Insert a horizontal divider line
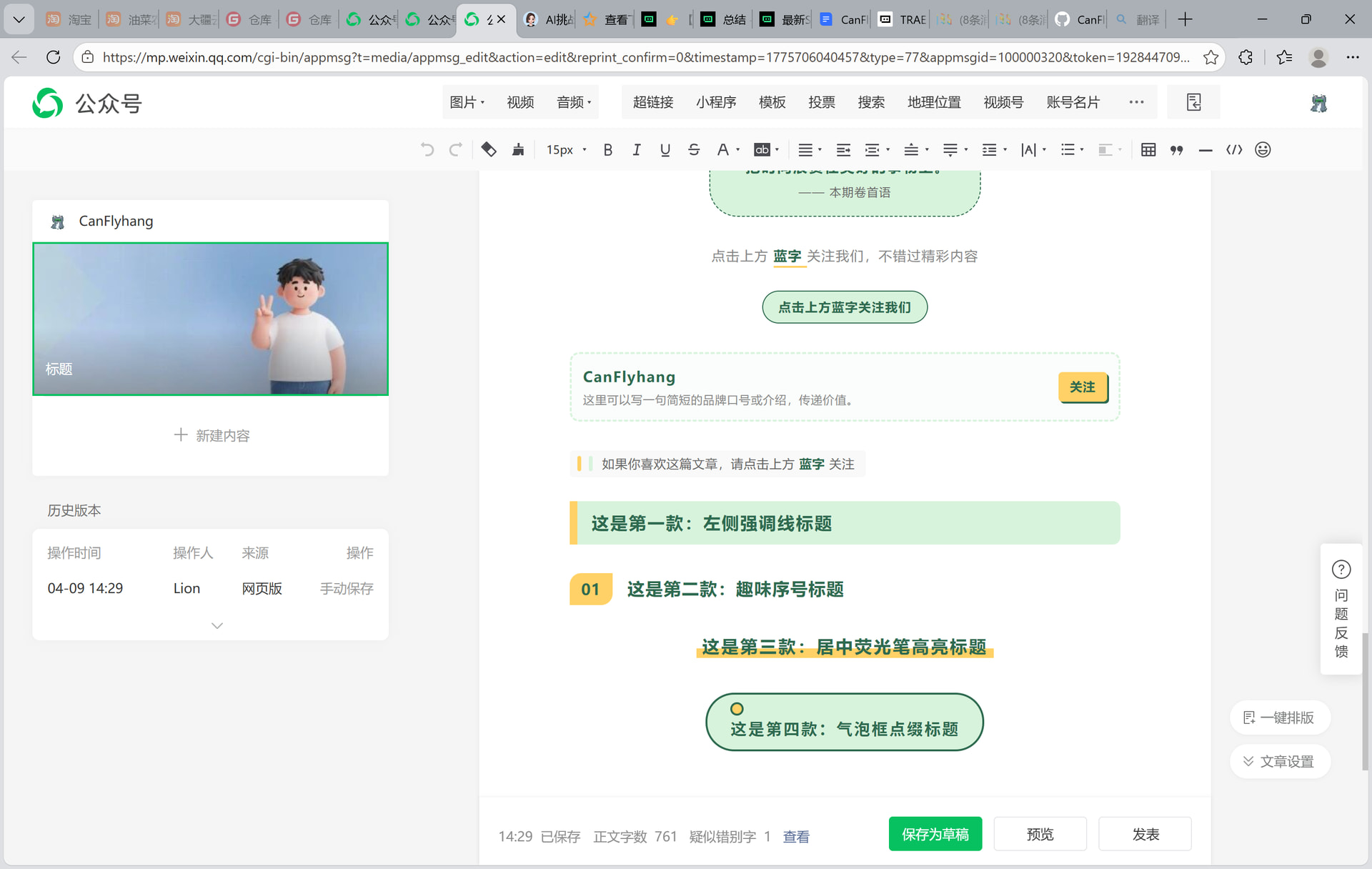The image size is (1372, 869). click(1206, 149)
